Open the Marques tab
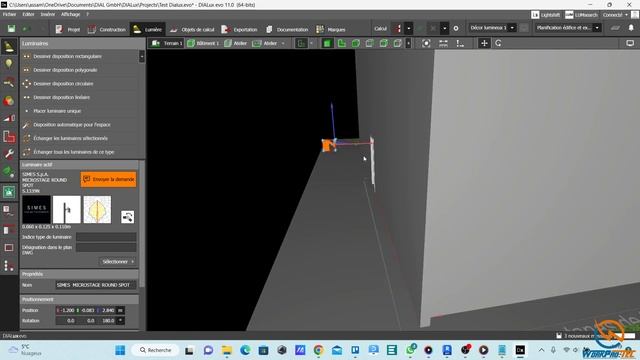Image resolution: width=640 pixels, height=360 pixels. click(331, 29)
